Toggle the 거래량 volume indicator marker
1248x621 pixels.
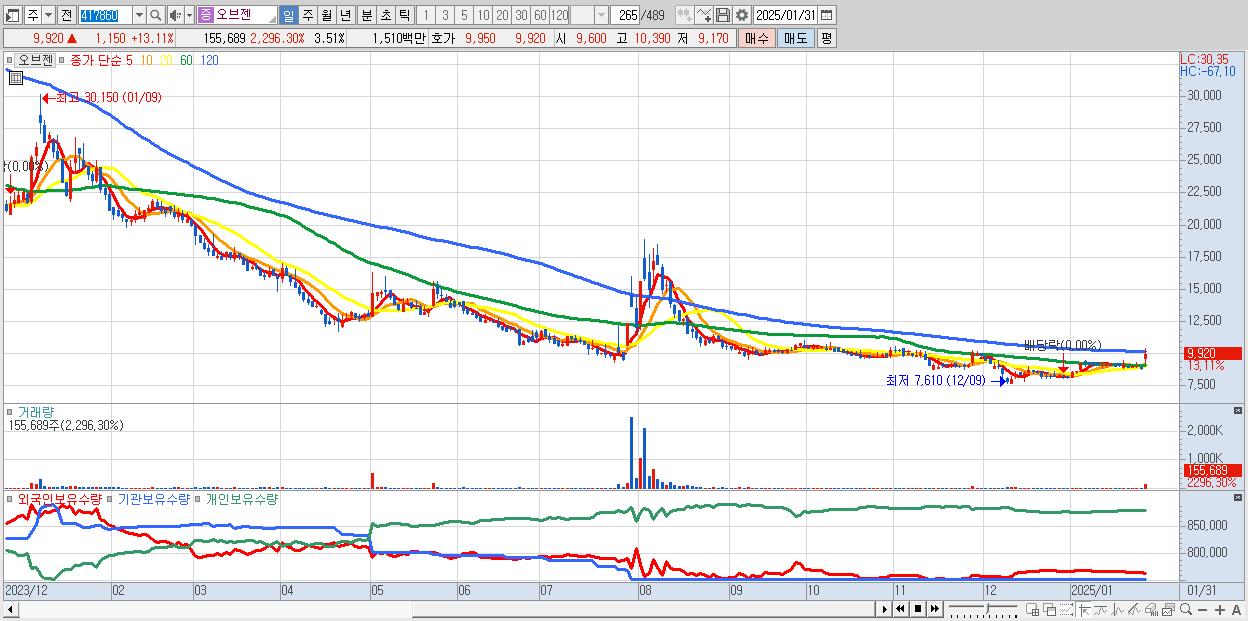(x=12, y=411)
